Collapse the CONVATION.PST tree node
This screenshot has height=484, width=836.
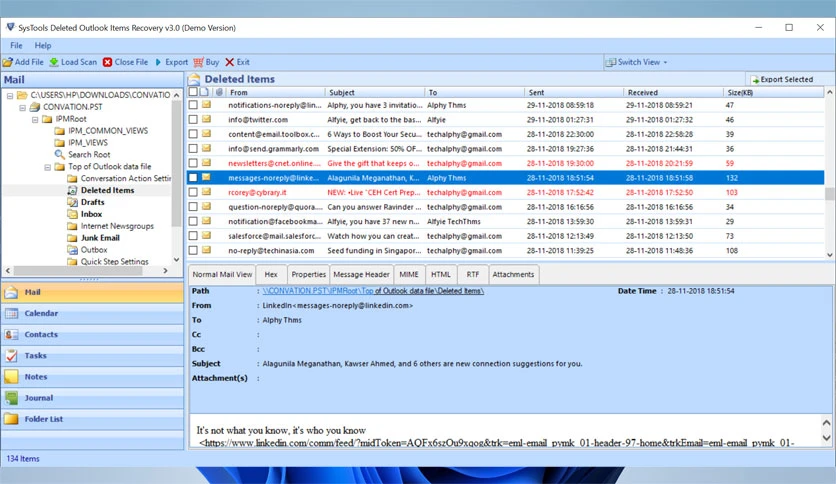(x=22, y=107)
